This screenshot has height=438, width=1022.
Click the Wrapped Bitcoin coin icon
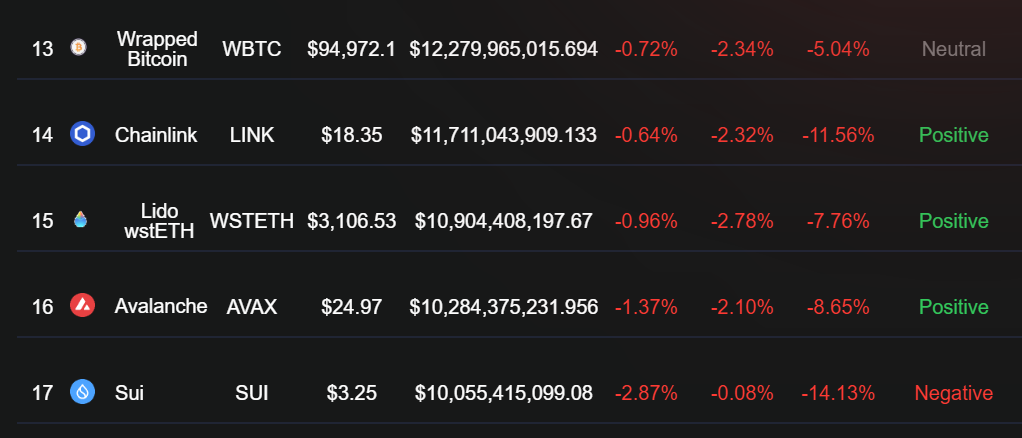78,47
